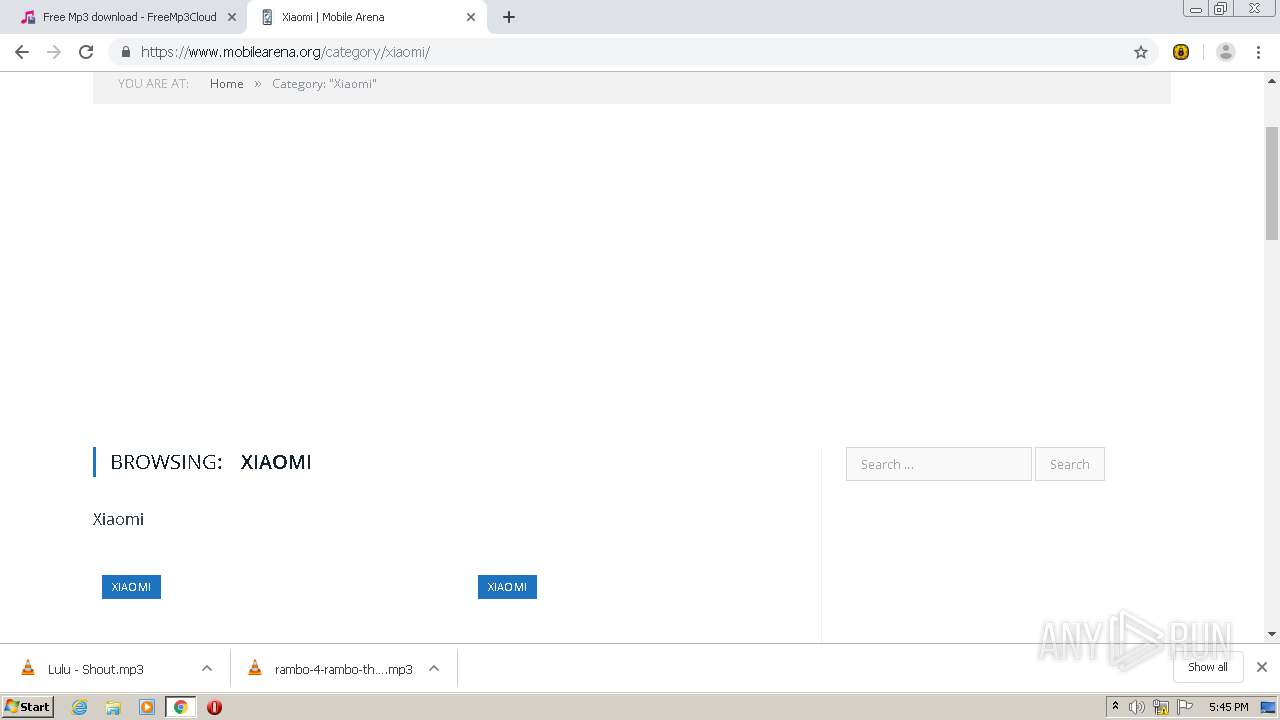Click the scrollbar up arrow
The height and width of the screenshot is (720, 1280).
[x=1272, y=79]
